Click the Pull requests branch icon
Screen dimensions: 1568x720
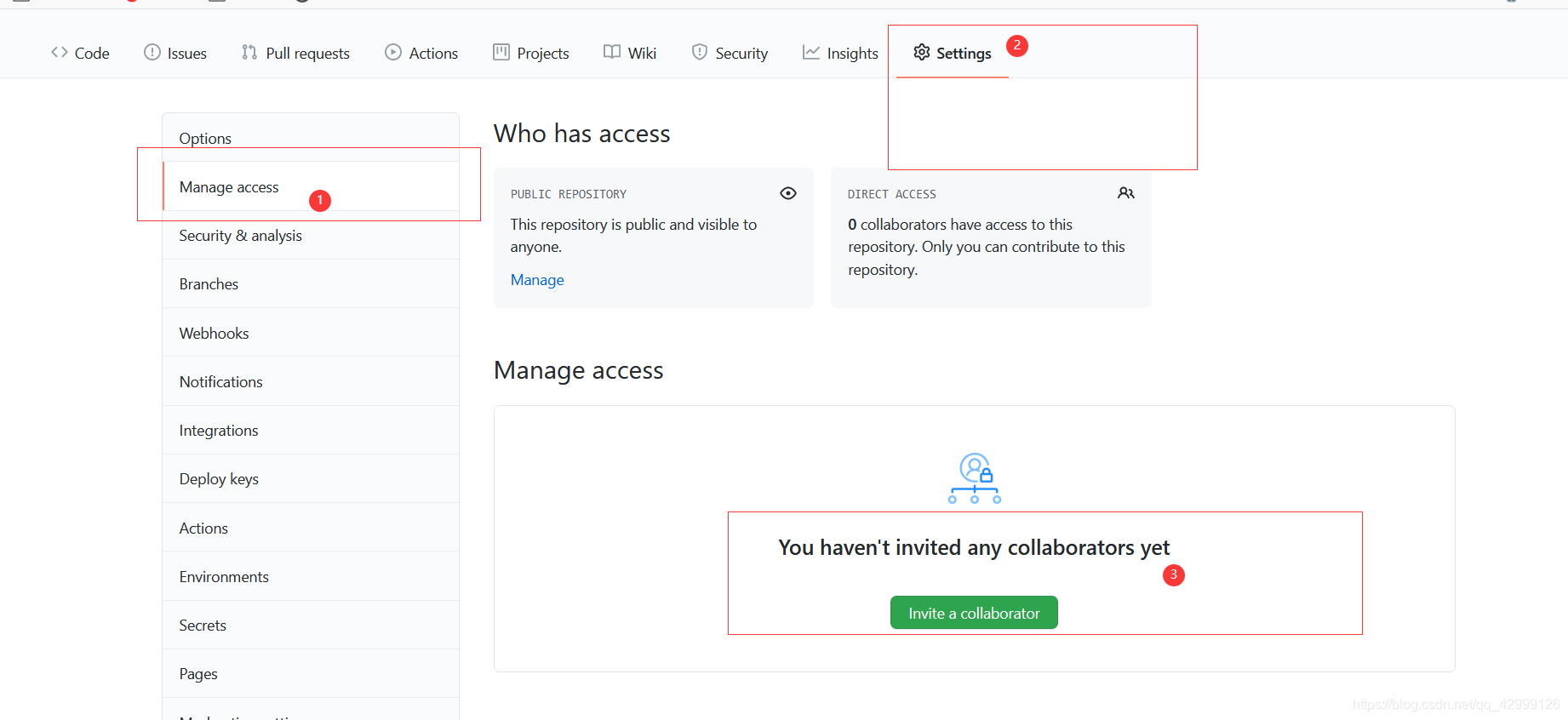click(249, 53)
